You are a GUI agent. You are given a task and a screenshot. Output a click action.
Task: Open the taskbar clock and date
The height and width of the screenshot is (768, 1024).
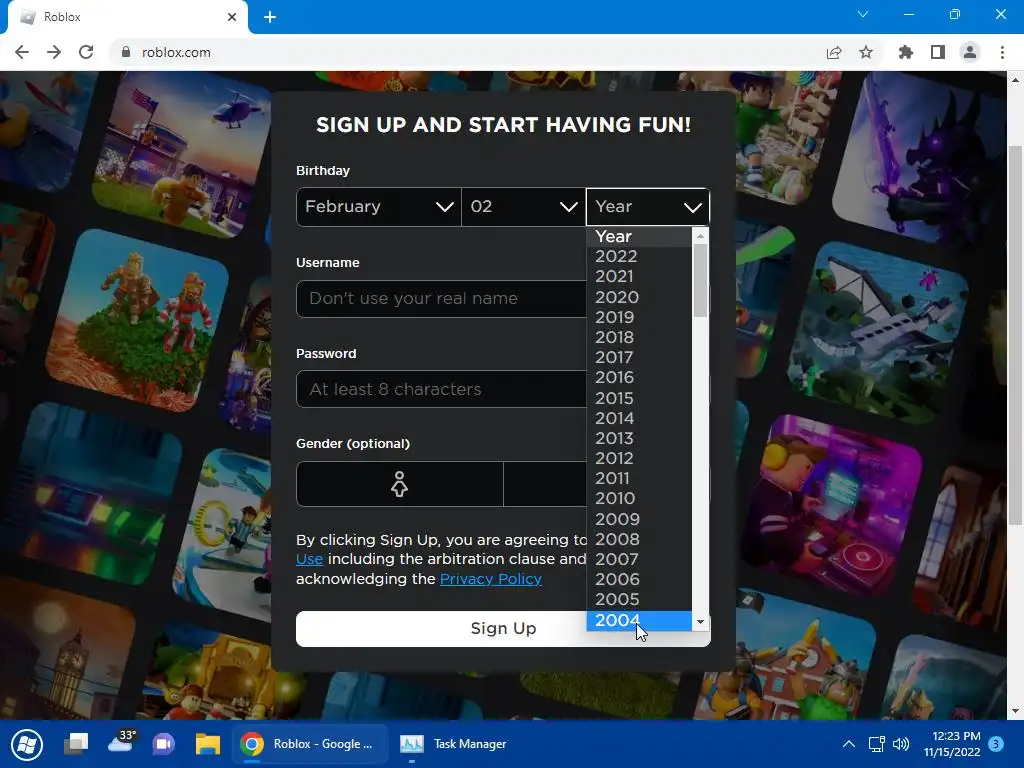(x=952, y=744)
